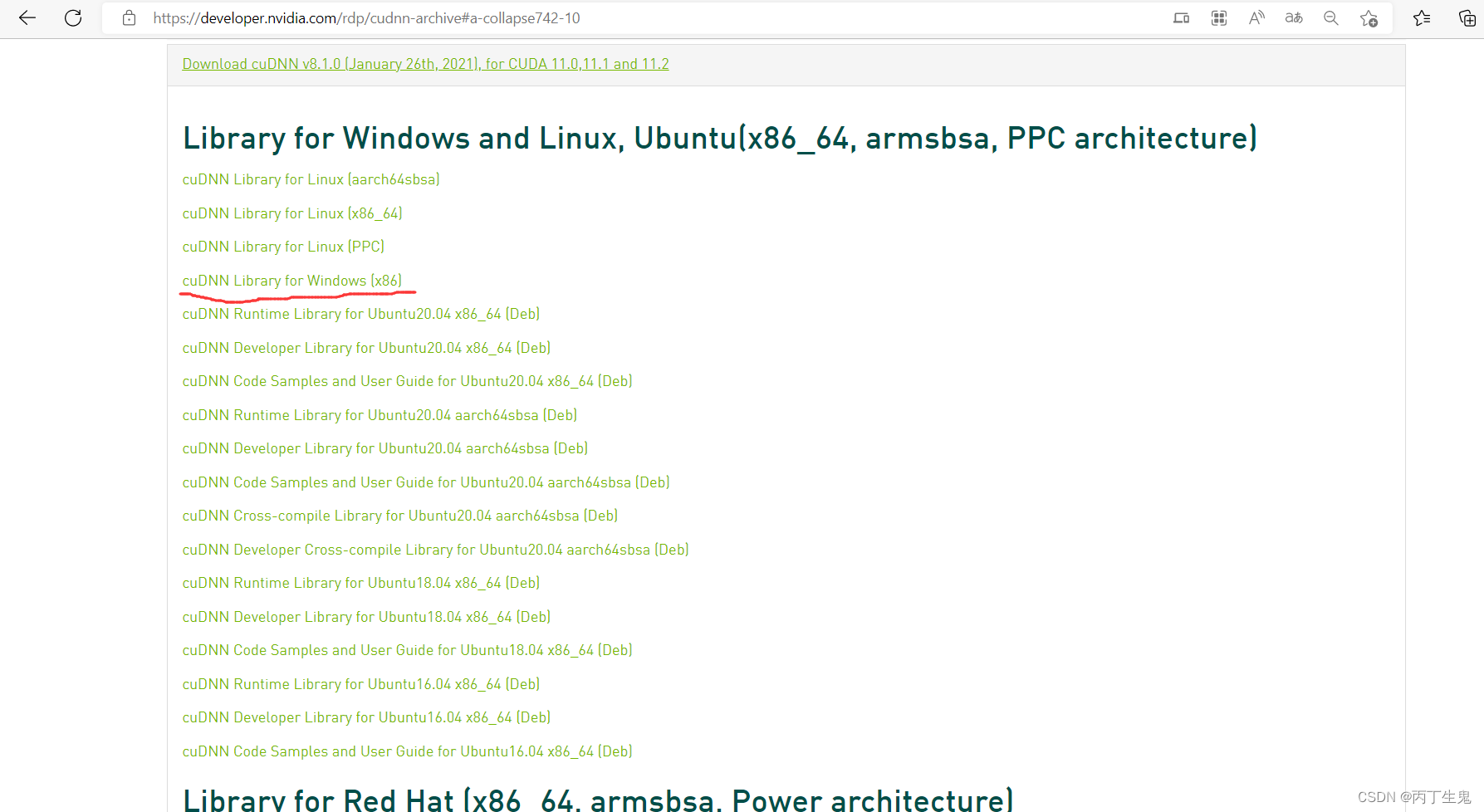The image size is (1484, 812).
Task: Open cuDNN Cross-compile Library for Ubuntu20.04 aarch64sbsa
Action: coord(400,516)
